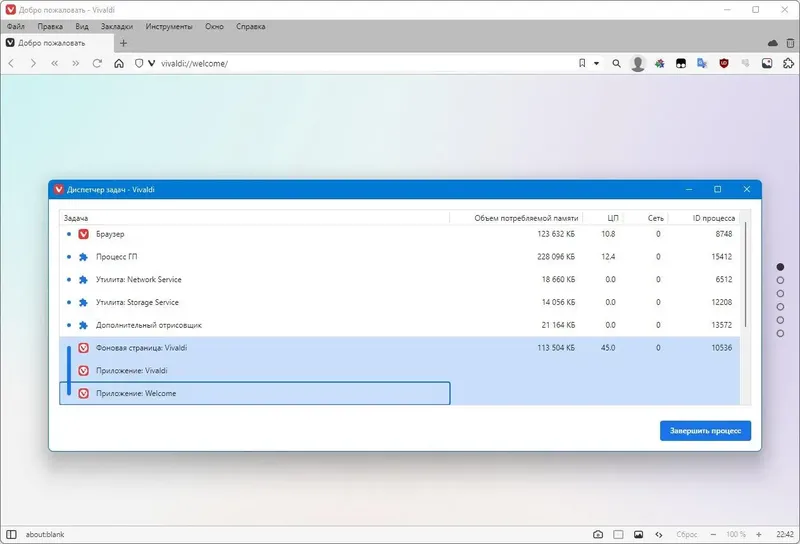Screen dimensions: 800x544
Task: Click the Завершить процесс button
Action: click(705, 431)
